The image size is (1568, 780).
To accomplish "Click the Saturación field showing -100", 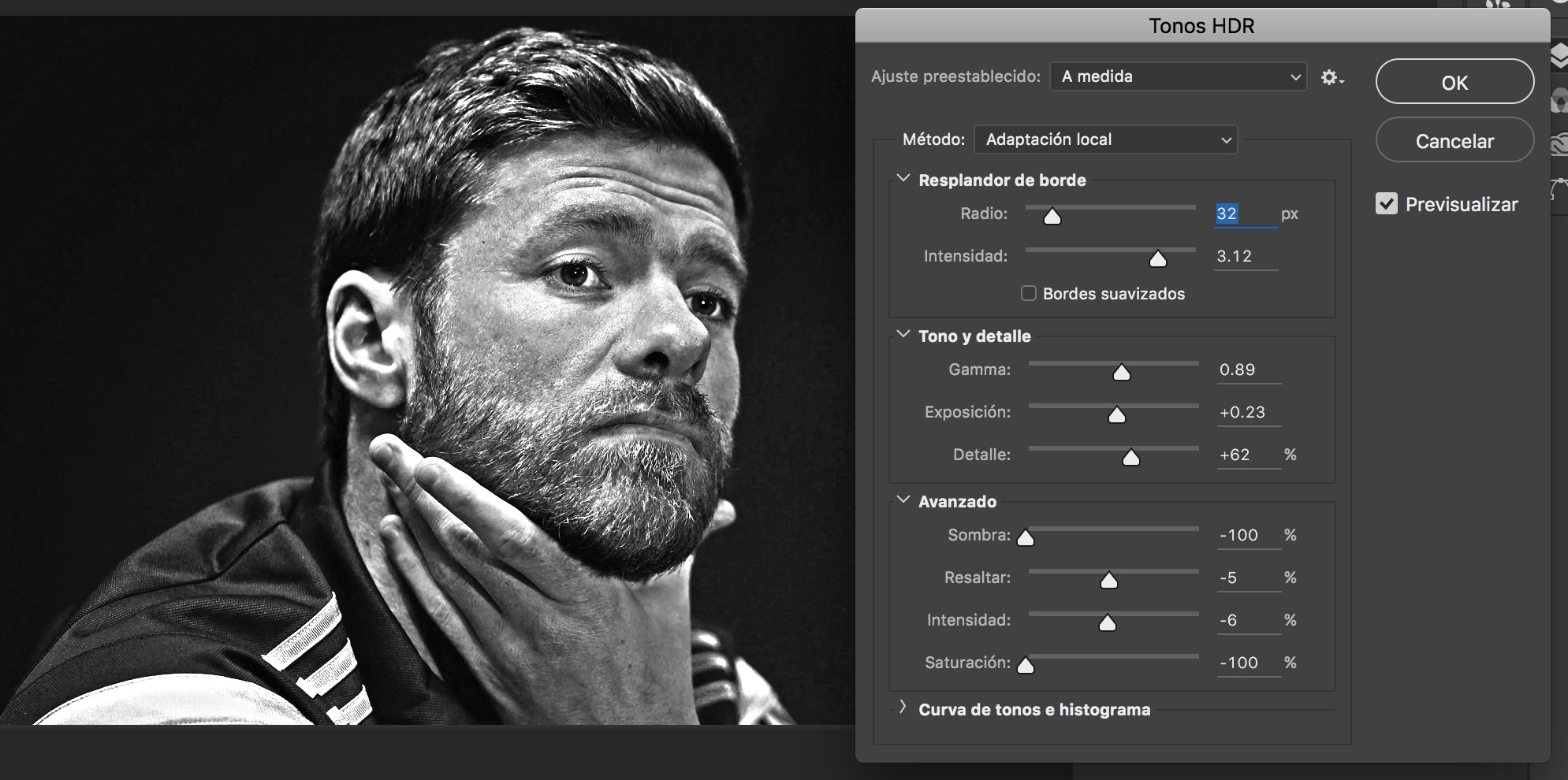I will coord(1249,663).
